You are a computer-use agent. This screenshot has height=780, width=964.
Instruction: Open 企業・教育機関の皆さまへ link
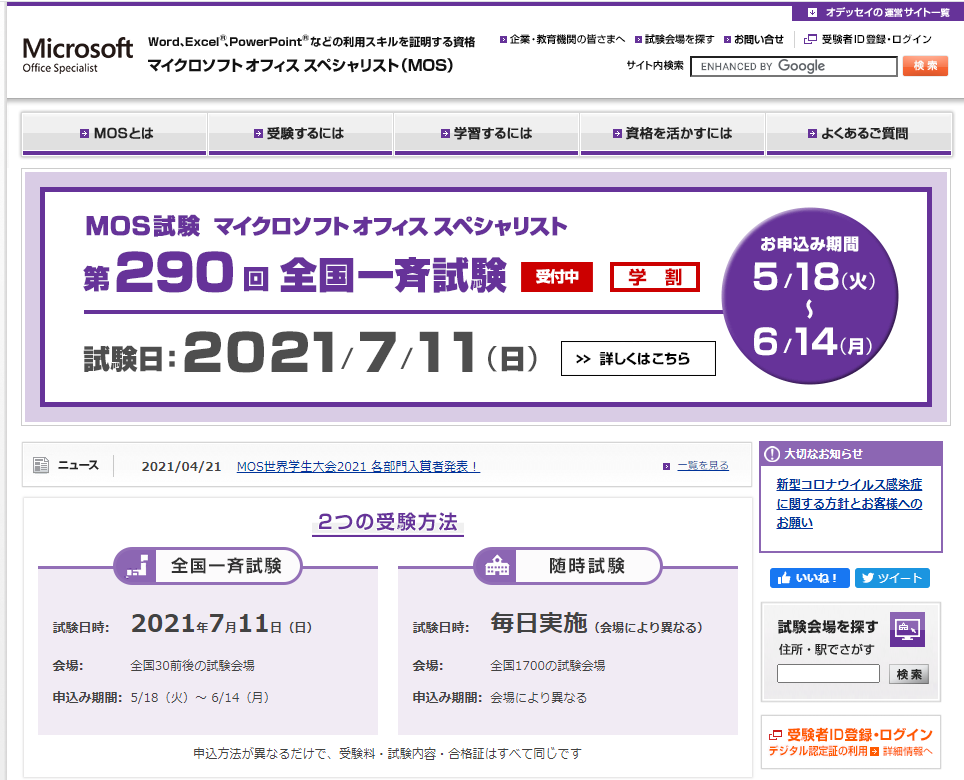(x=562, y=39)
